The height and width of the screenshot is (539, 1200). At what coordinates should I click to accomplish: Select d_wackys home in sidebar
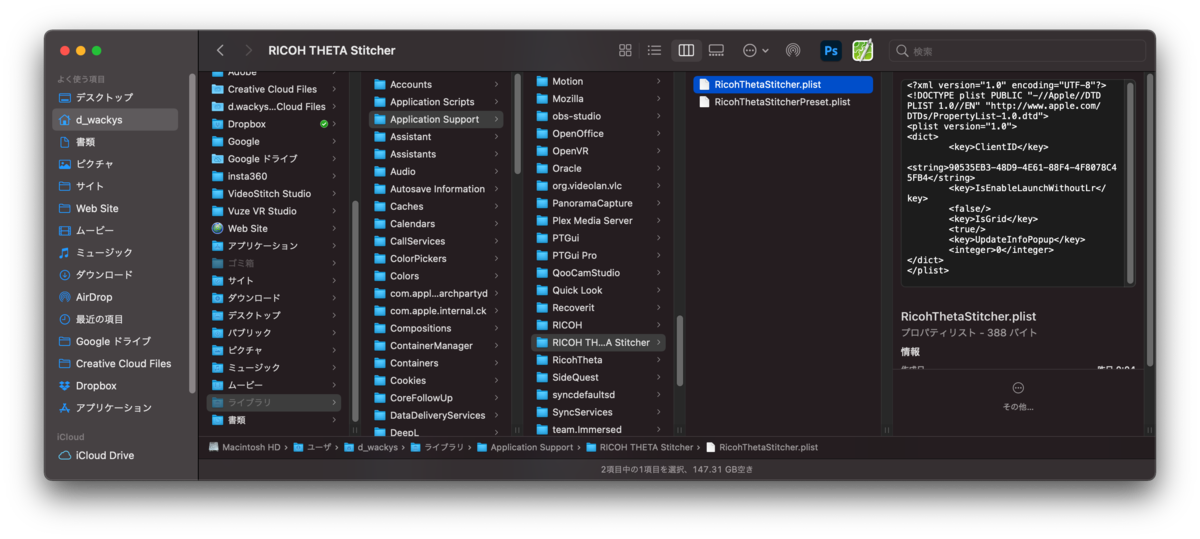[x=116, y=120]
